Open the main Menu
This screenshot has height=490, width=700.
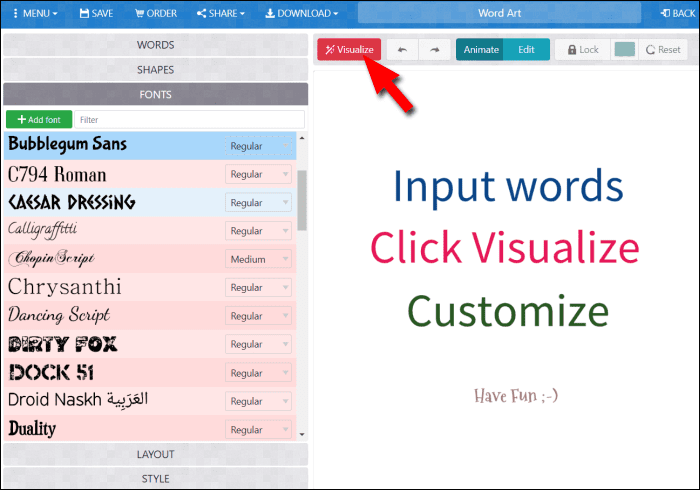(x=34, y=13)
